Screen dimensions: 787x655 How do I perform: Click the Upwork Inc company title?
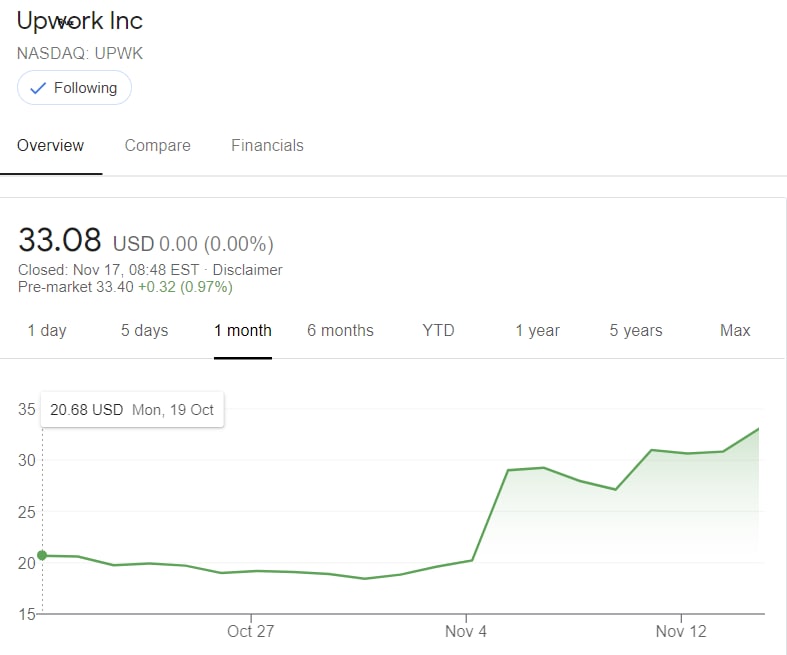80,21
